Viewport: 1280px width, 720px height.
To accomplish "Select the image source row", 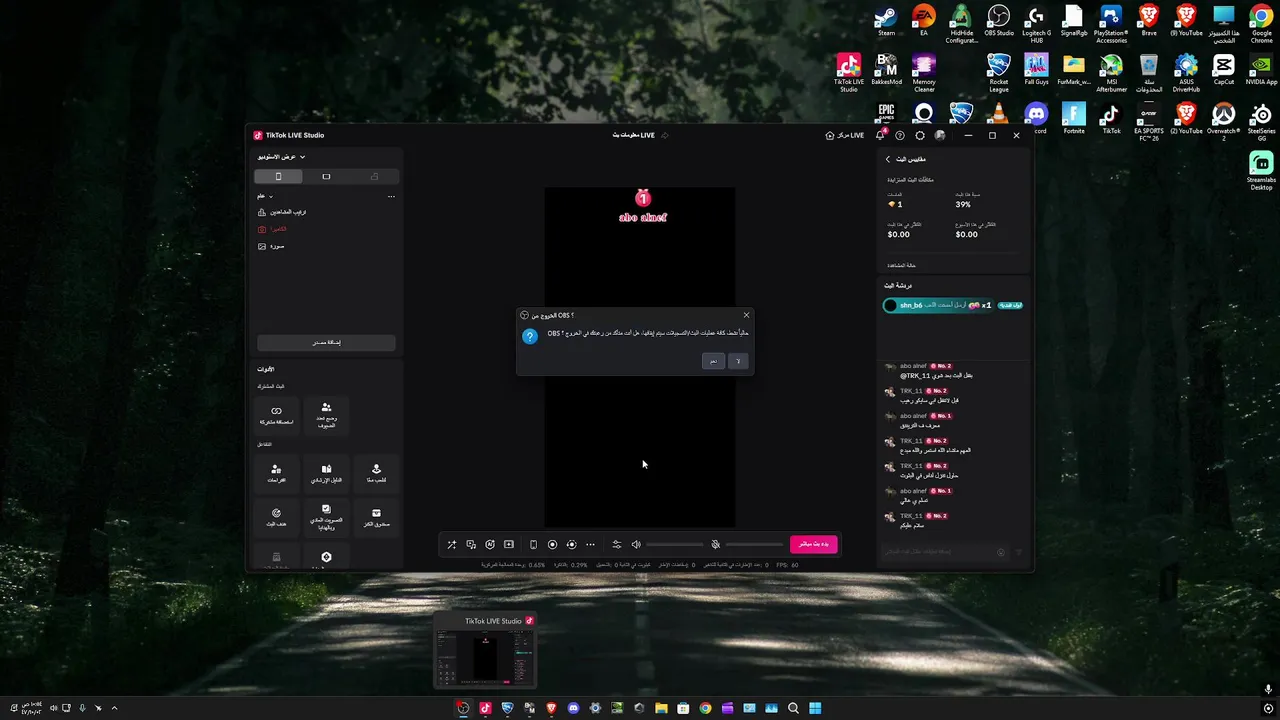I will point(326,246).
